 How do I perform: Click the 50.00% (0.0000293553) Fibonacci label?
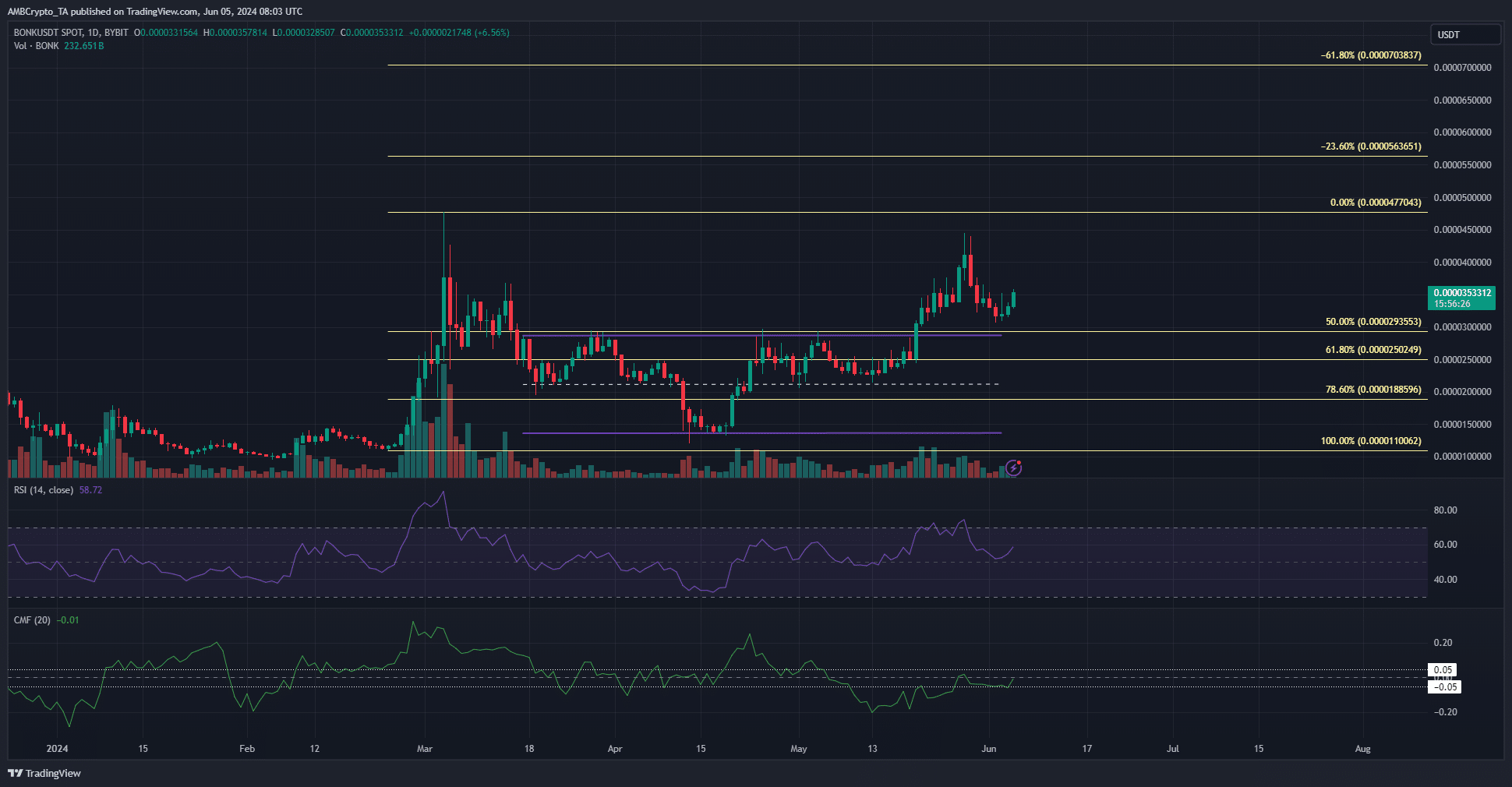click(x=1373, y=322)
